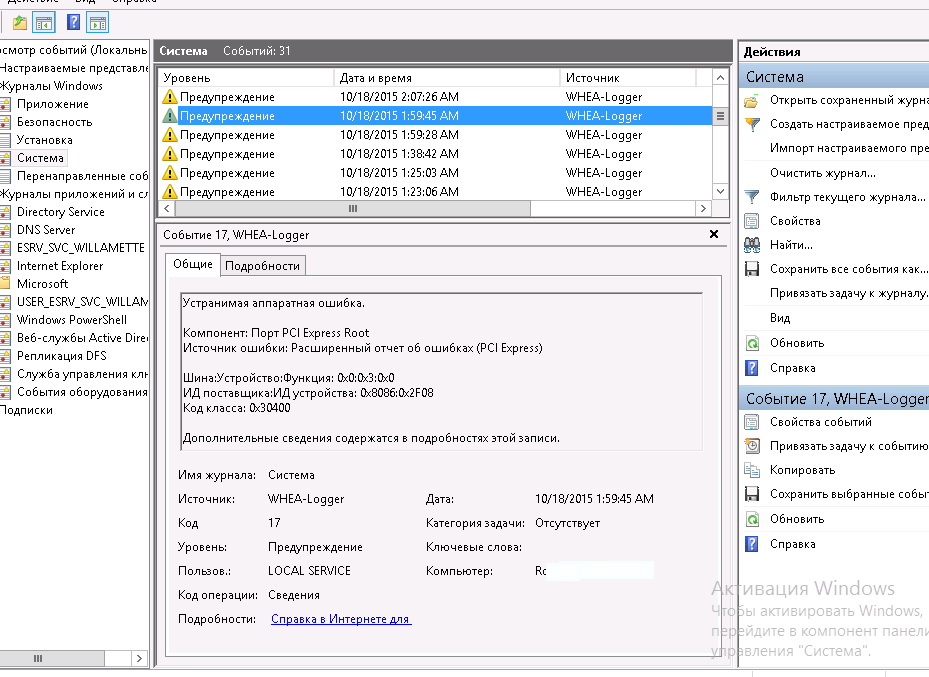Click the Копировать pages icon
Image resolution: width=929 pixels, height=677 pixels.
[752, 470]
